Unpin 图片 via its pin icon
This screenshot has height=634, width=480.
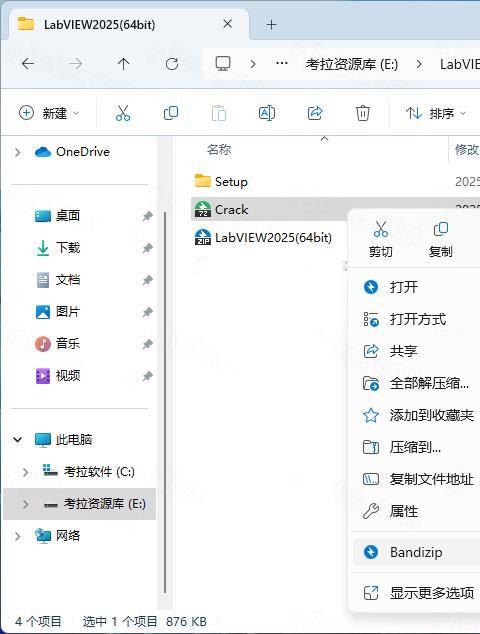[148, 312]
